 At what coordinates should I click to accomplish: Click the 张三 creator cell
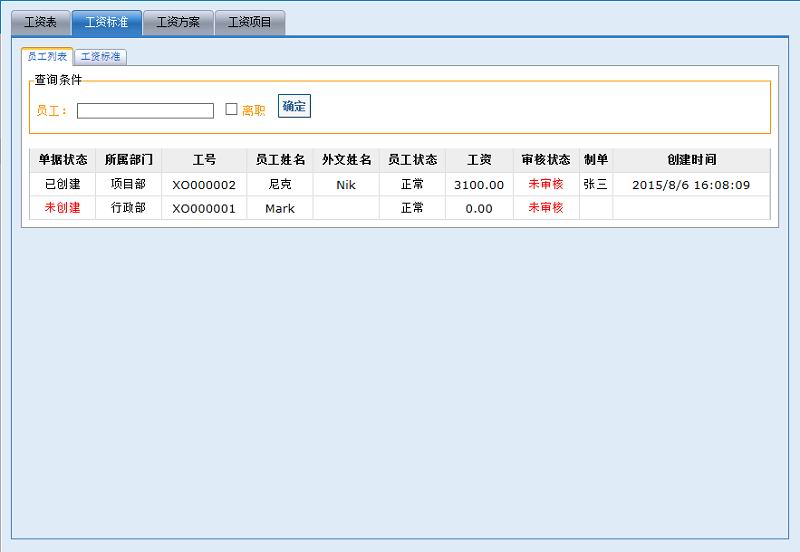(x=596, y=184)
